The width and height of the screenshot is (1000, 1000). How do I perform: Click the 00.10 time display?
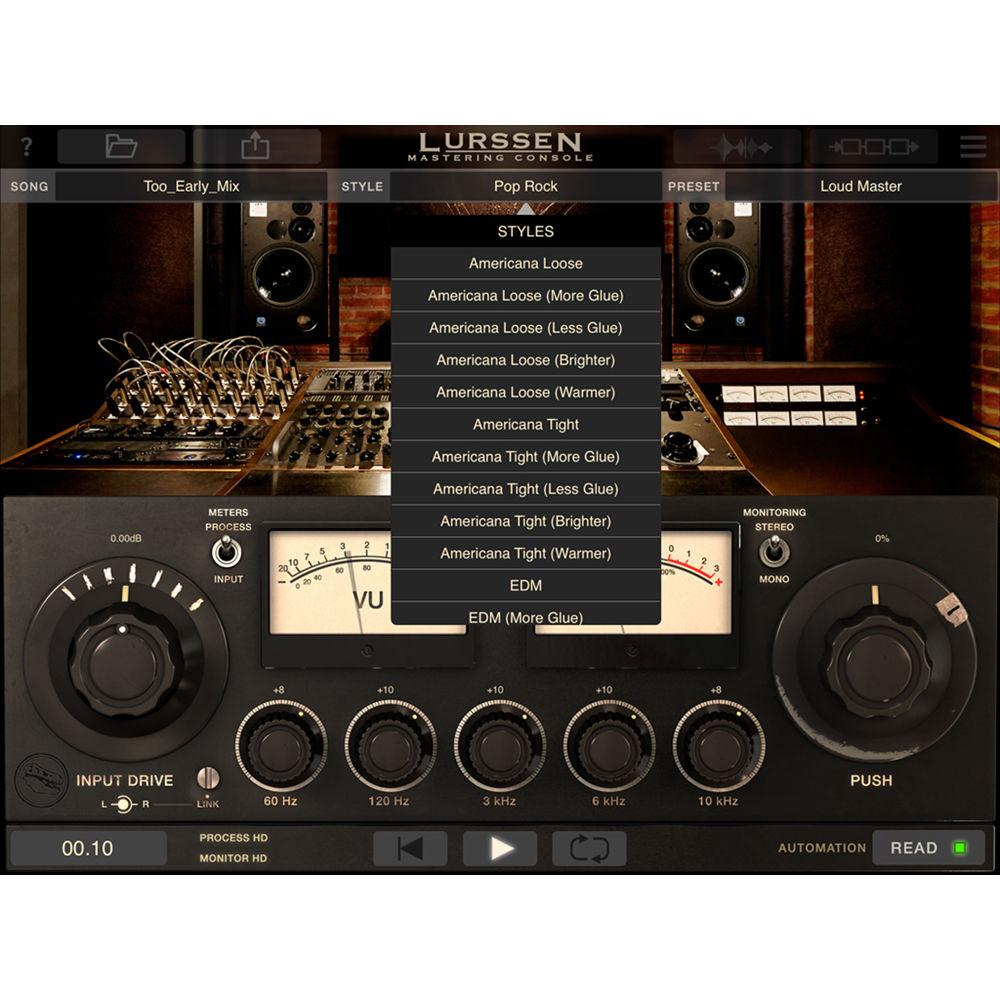click(88, 849)
